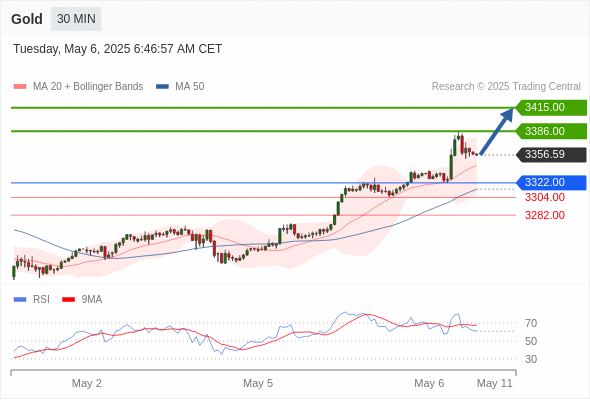Click the 3356.59 current price tag
Viewport: 590px width, 400px height.
coord(551,155)
